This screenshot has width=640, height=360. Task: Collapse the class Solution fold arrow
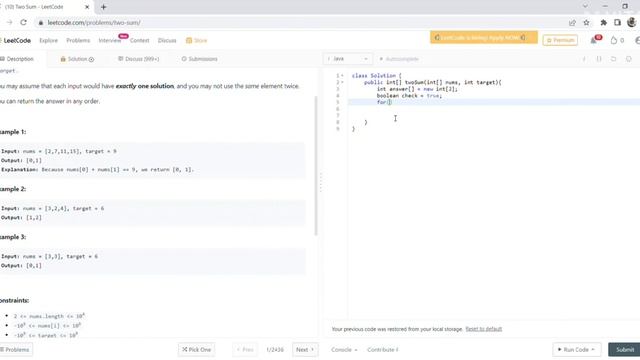[x=342, y=76]
